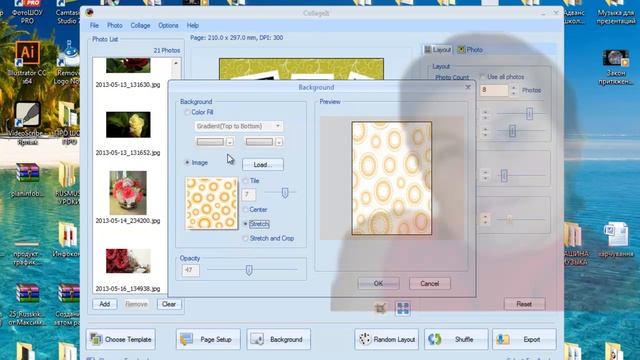Viewport: 640px width, 360px height.
Task: Click the grid layout icon below the collage
Action: pyautogui.click(x=402, y=308)
